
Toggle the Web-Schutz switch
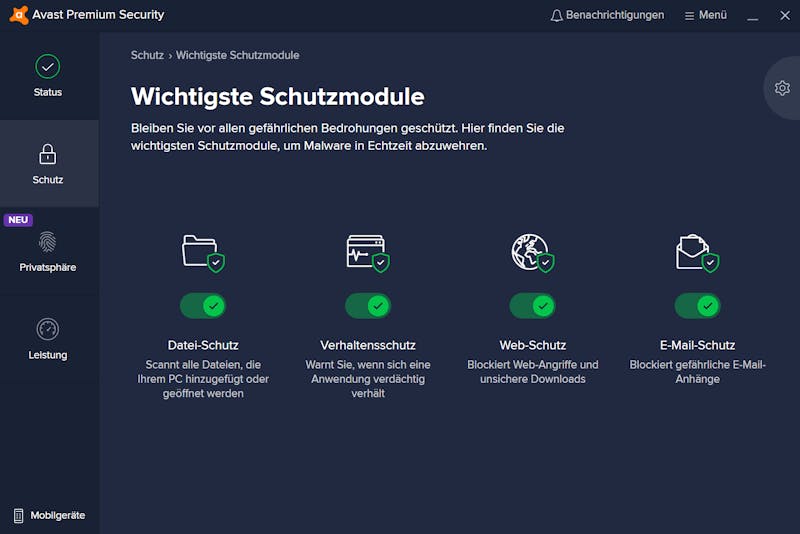click(x=533, y=306)
